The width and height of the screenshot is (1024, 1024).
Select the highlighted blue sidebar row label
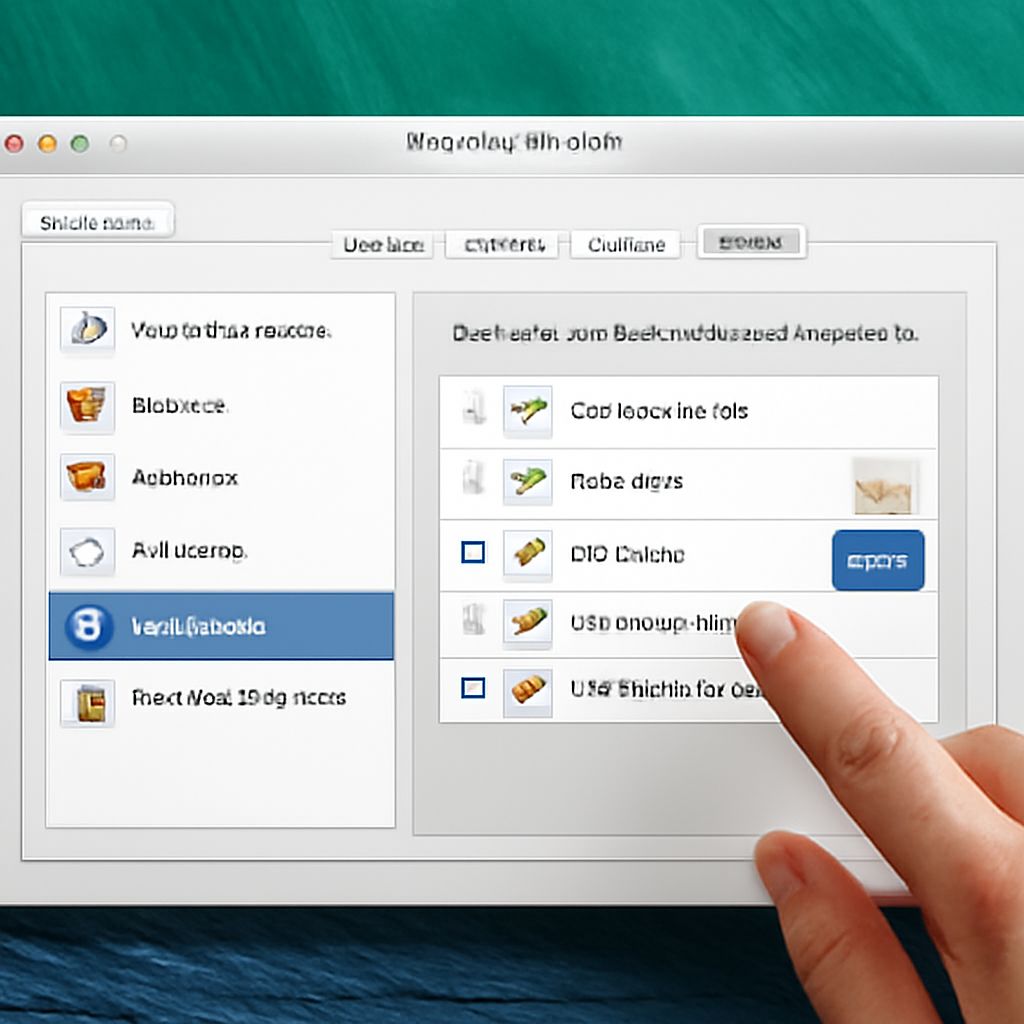(199, 626)
